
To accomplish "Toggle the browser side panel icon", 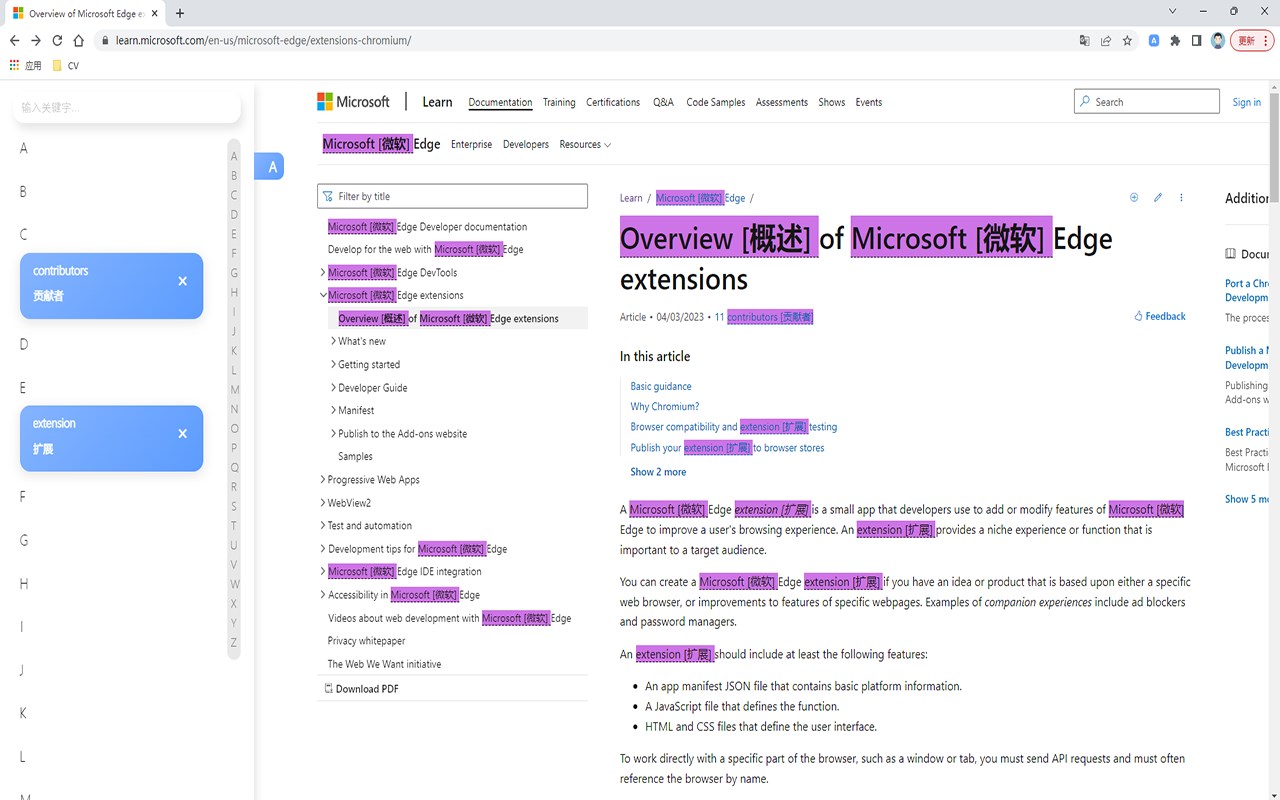I will point(1196,41).
